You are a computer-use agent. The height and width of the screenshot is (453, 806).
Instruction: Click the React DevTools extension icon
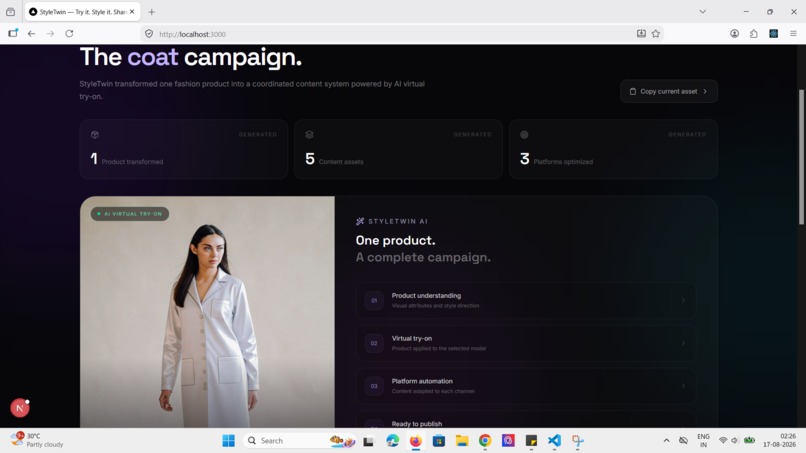(x=773, y=34)
